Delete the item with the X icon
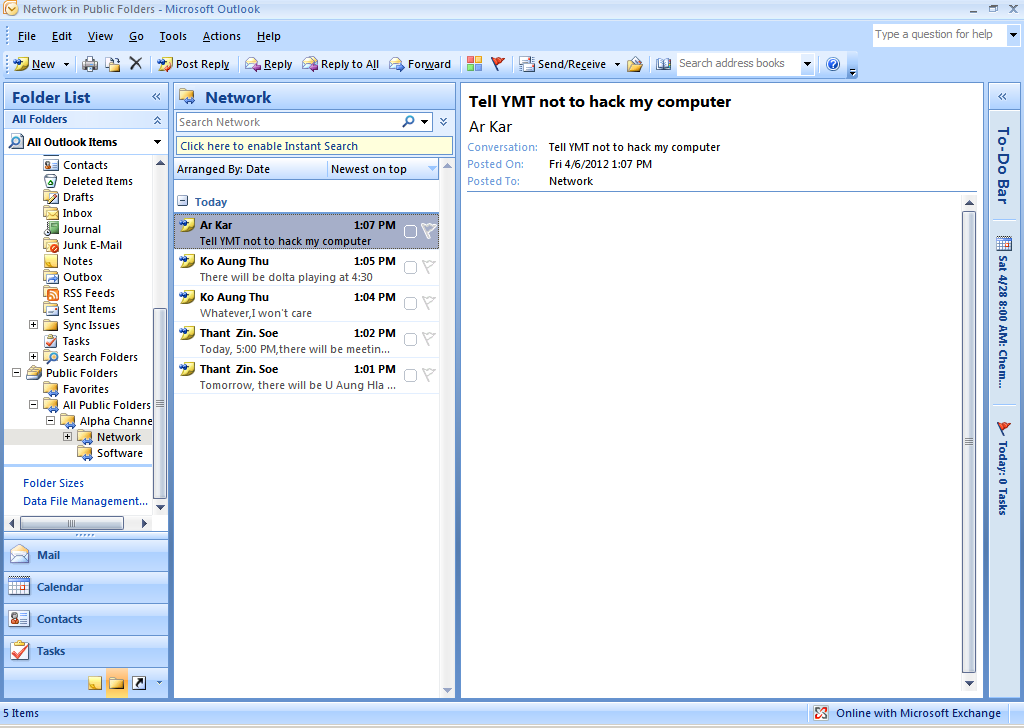The height and width of the screenshot is (728, 1024). (x=135, y=63)
